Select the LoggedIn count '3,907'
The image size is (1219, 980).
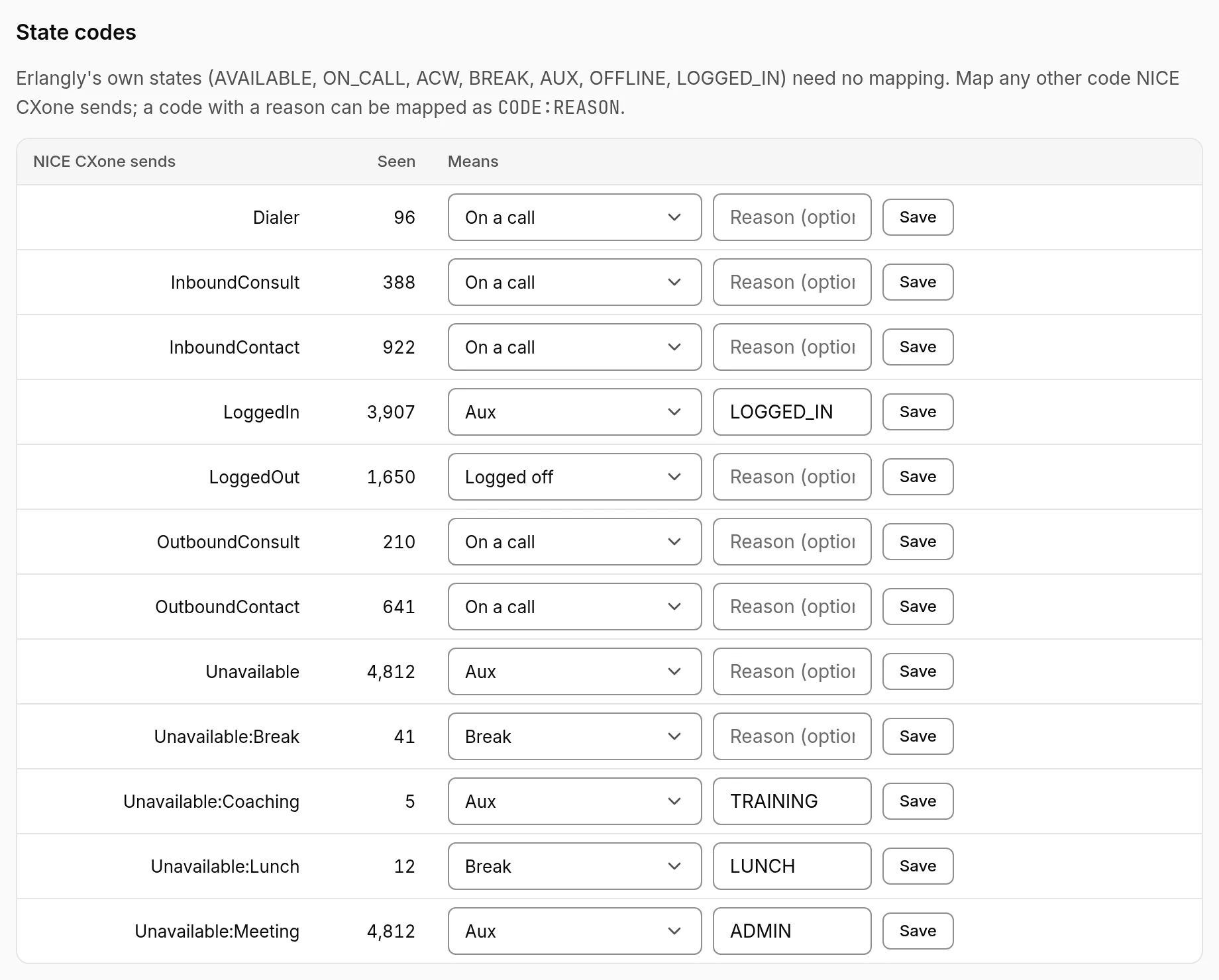[x=391, y=412]
